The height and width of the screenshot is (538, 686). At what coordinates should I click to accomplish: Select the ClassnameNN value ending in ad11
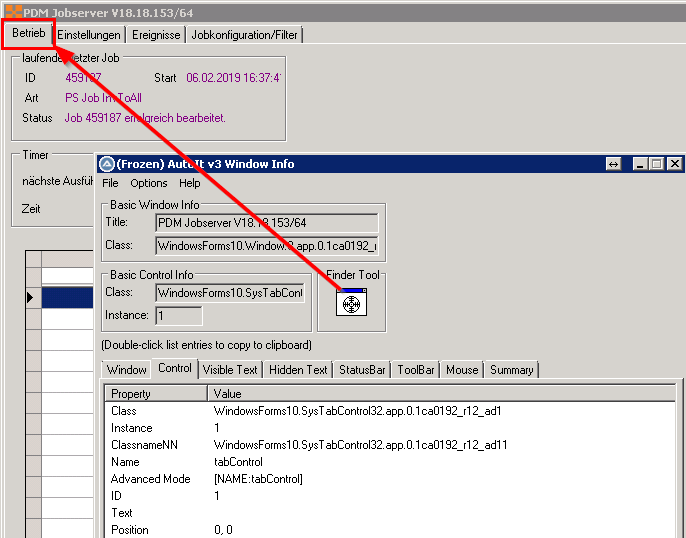pyautogui.click(x=360, y=445)
